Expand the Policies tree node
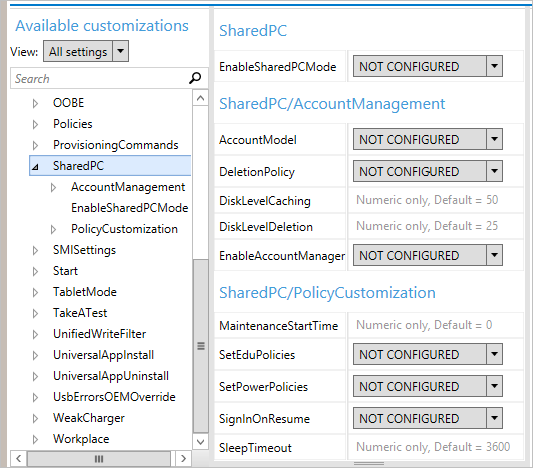Screen dimensions: 533x468 pyautogui.click(x=35, y=124)
